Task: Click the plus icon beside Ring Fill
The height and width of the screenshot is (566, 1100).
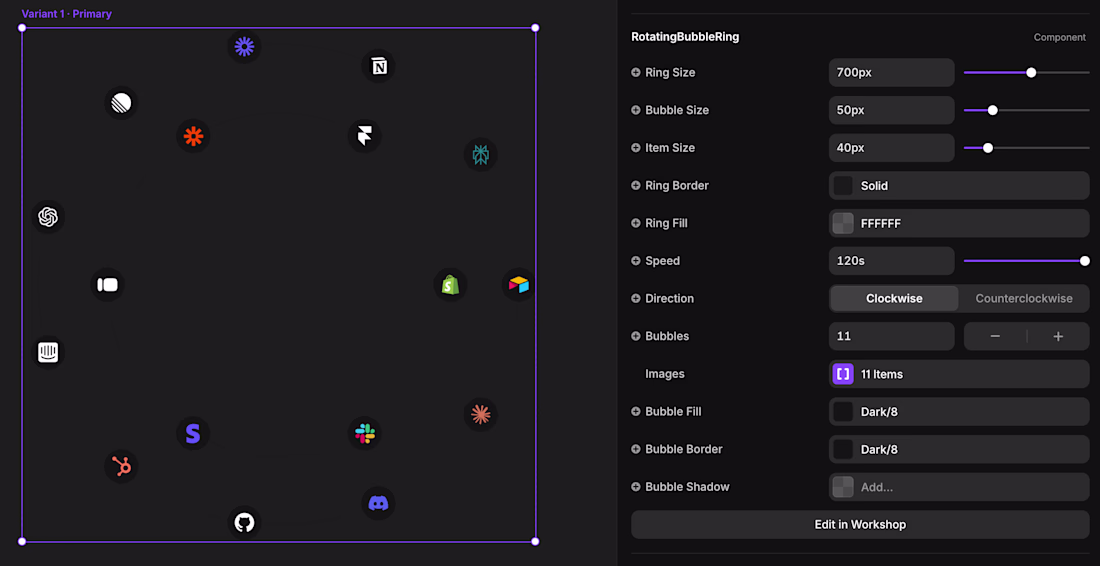Action: [x=636, y=223]
